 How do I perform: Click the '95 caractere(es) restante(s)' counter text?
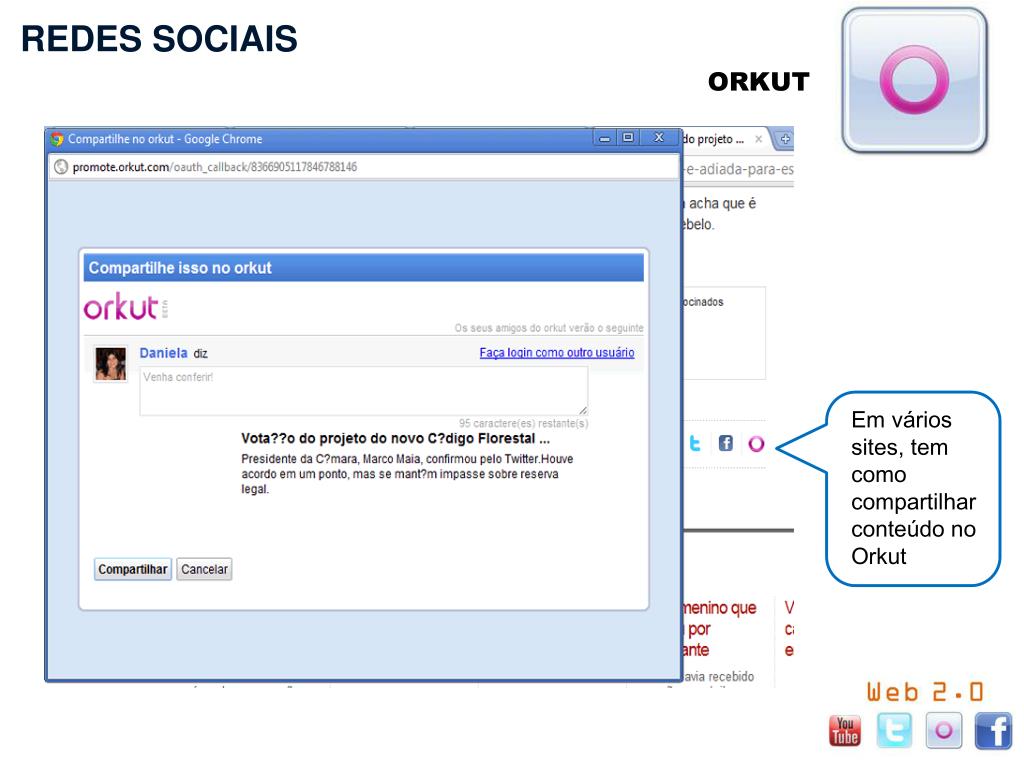[523, 424]
